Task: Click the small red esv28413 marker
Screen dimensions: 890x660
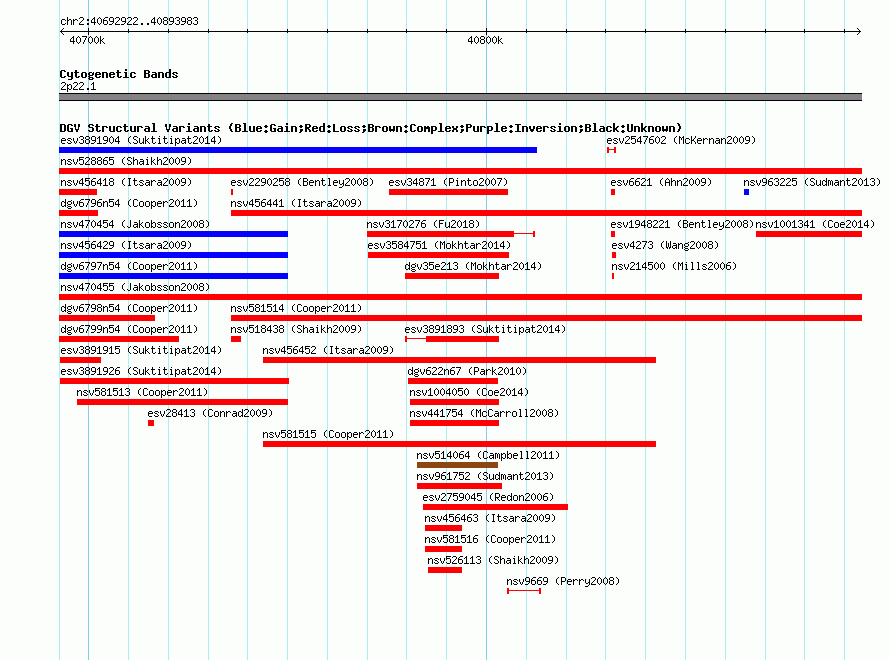Action: (151, 423)
